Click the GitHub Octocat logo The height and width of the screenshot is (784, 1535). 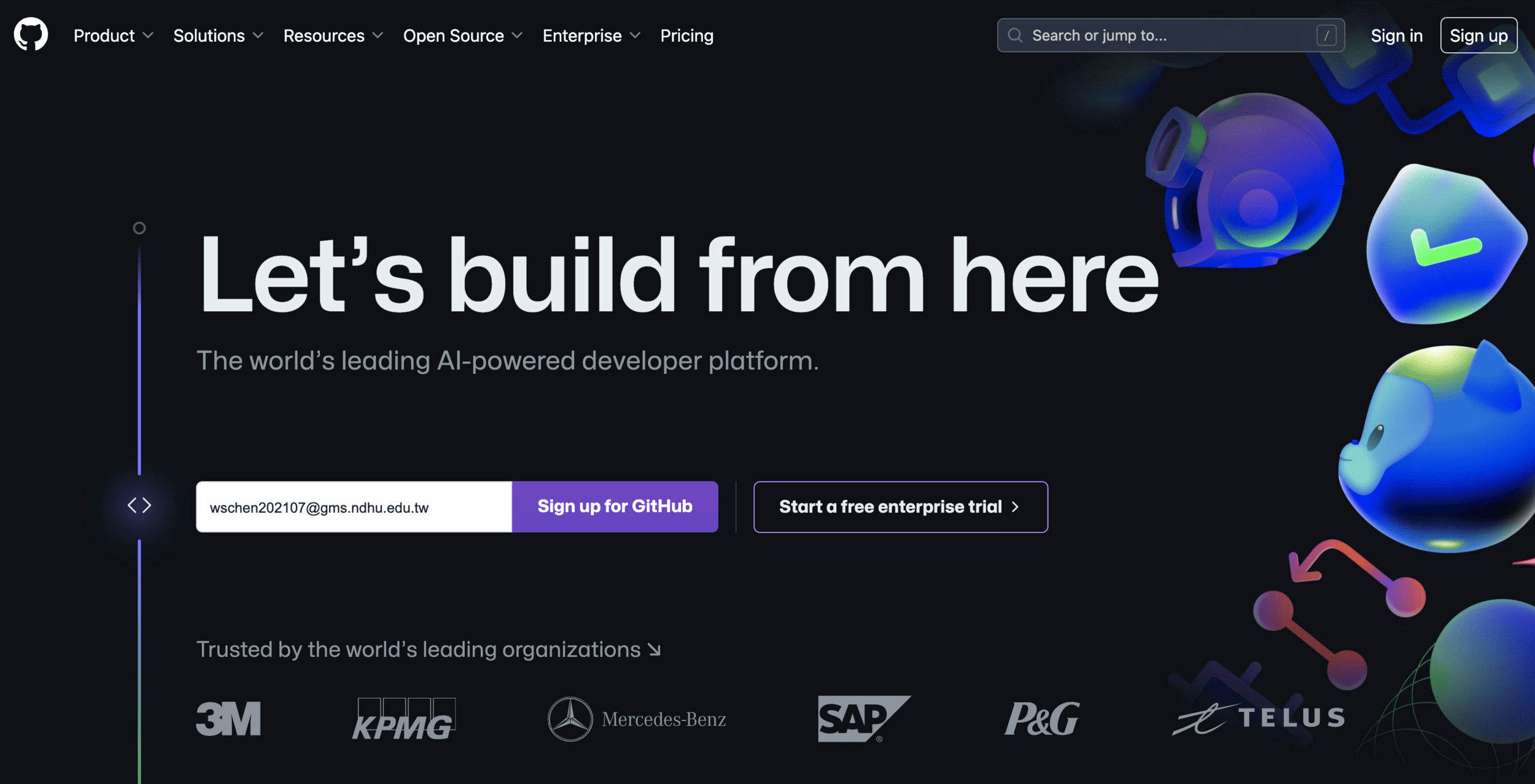pos(31,34)
